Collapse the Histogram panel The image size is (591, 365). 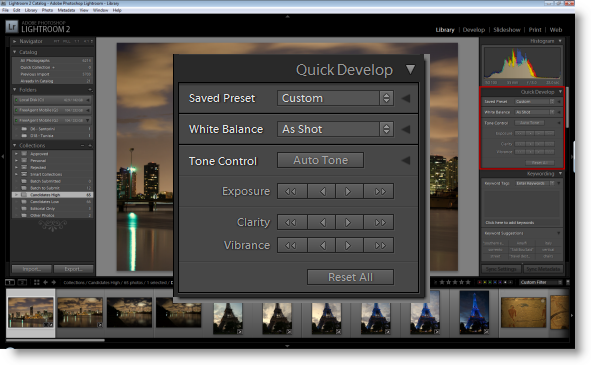(560, 41)
